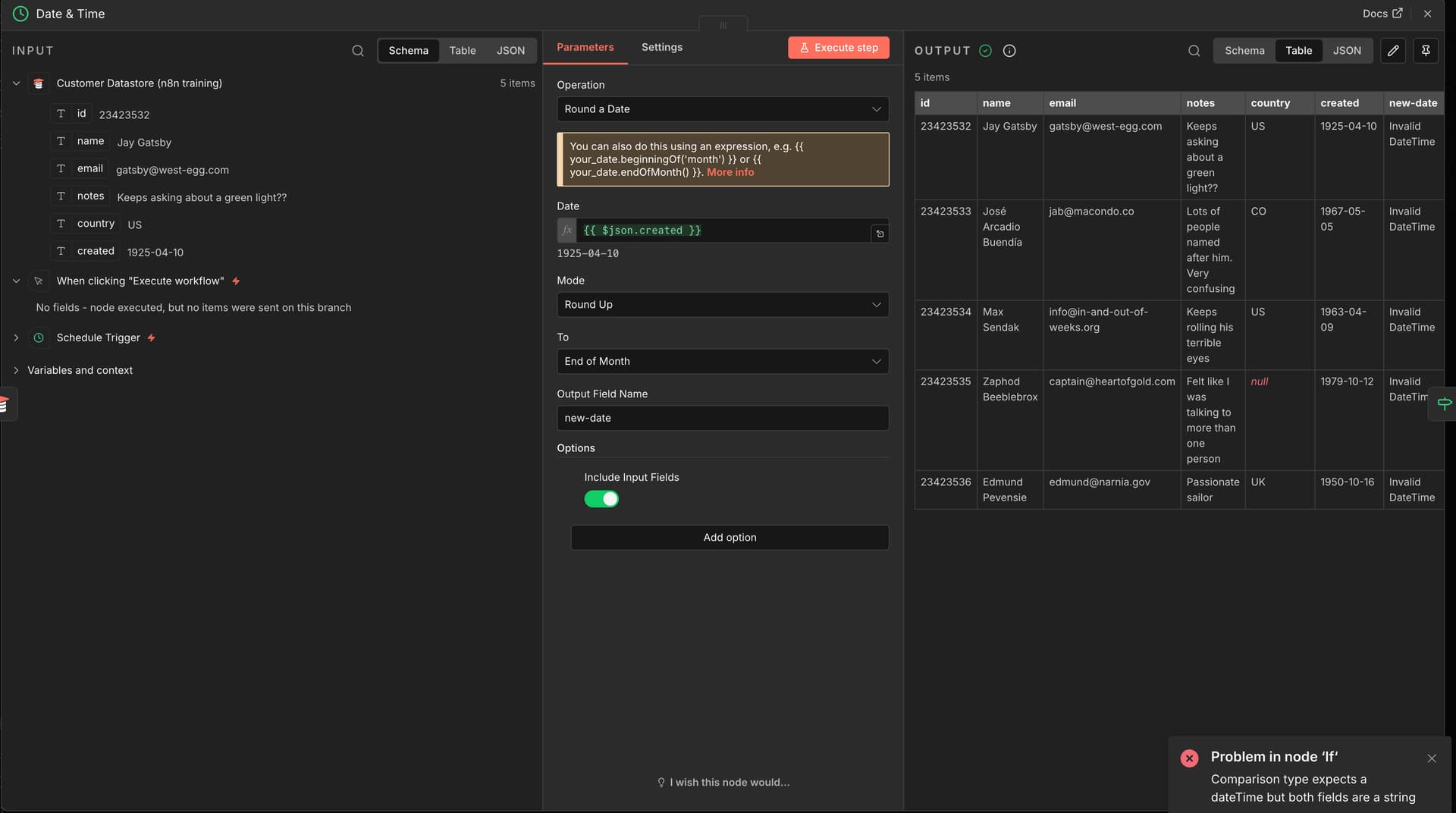Toggle off Include Input Fields switch
Image resolution: width=1456 pixels, height=813 pixels.
pos(601,499)
